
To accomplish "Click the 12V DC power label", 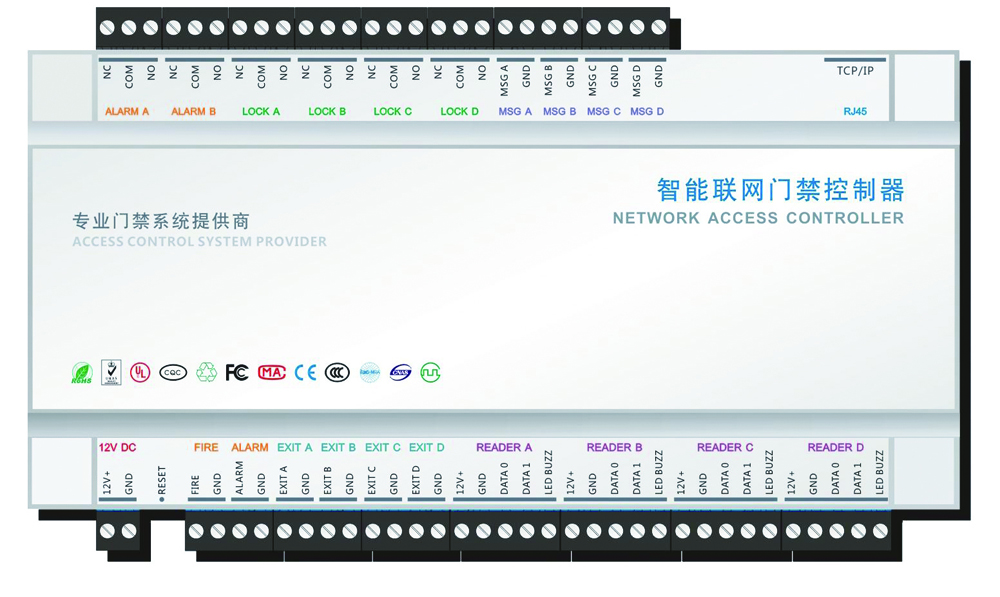I will pos(120,447).
